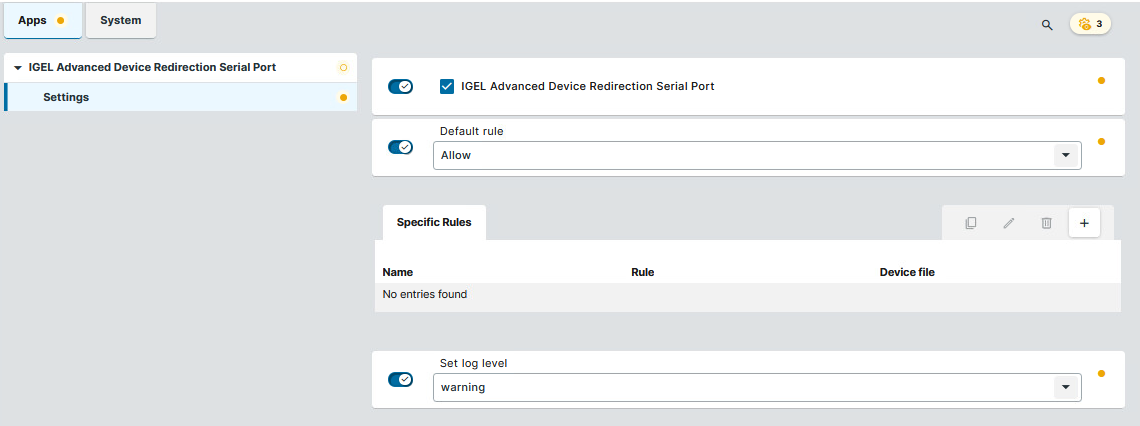Image resolution: width=1140 pixels, height=426 pixels.
Task: Click the copy icon in Specific Rules toolbar
Action: click(x=970, y=223)
